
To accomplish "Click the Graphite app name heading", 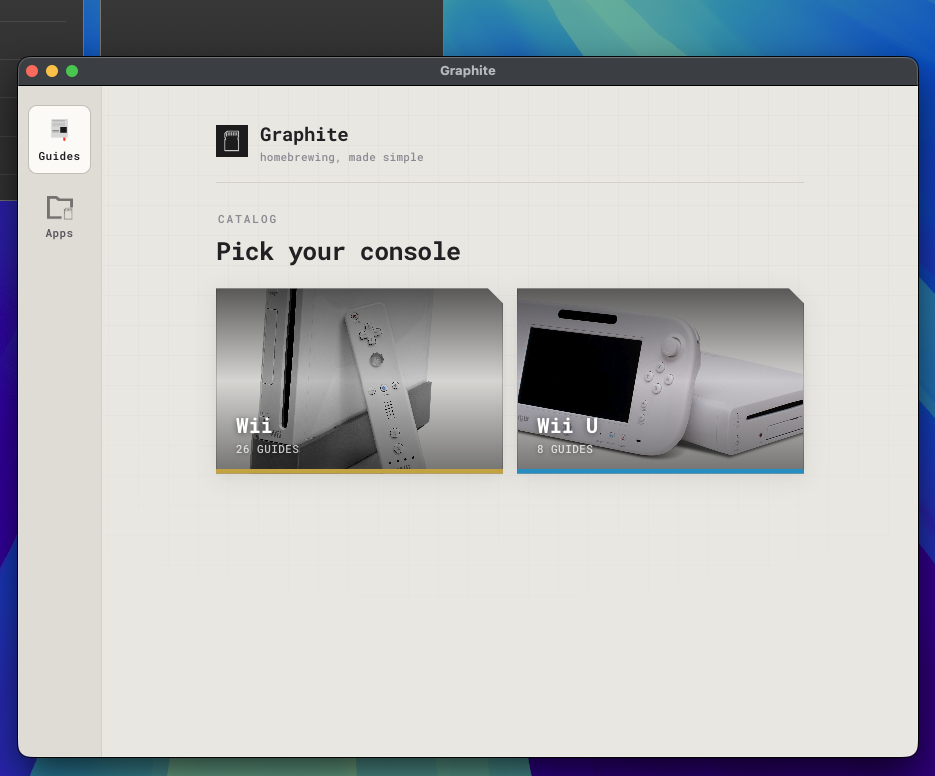I will (x=304, y=134).
